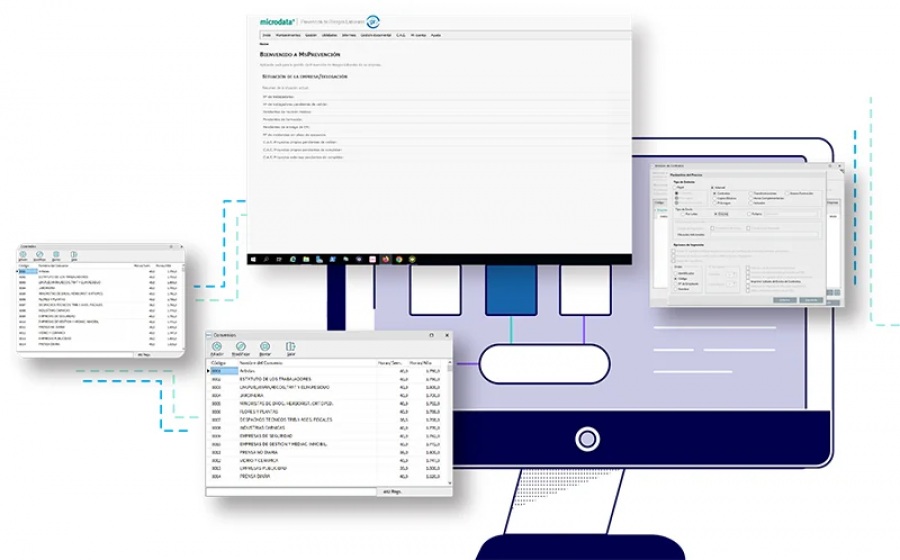Select the Código radio button under Orden
Screen dimensions: 900x560
coord(676,278)
